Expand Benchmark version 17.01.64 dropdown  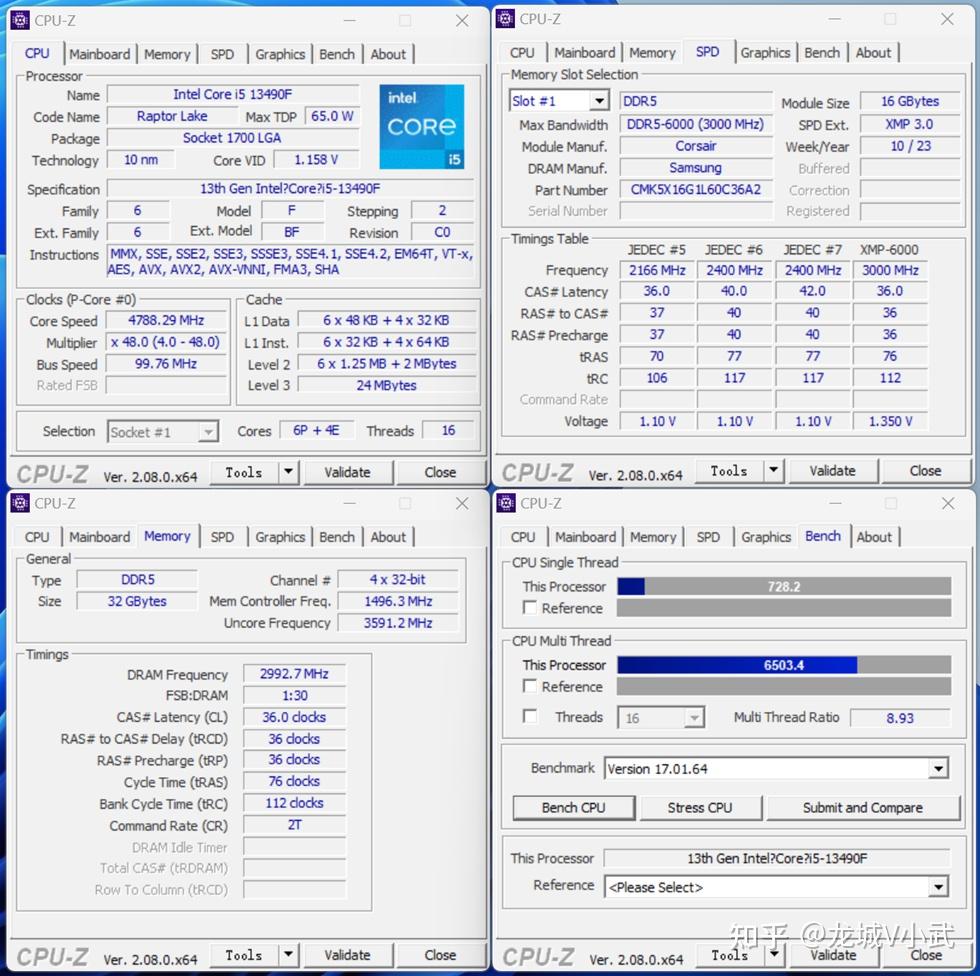(x=938, y=769)
